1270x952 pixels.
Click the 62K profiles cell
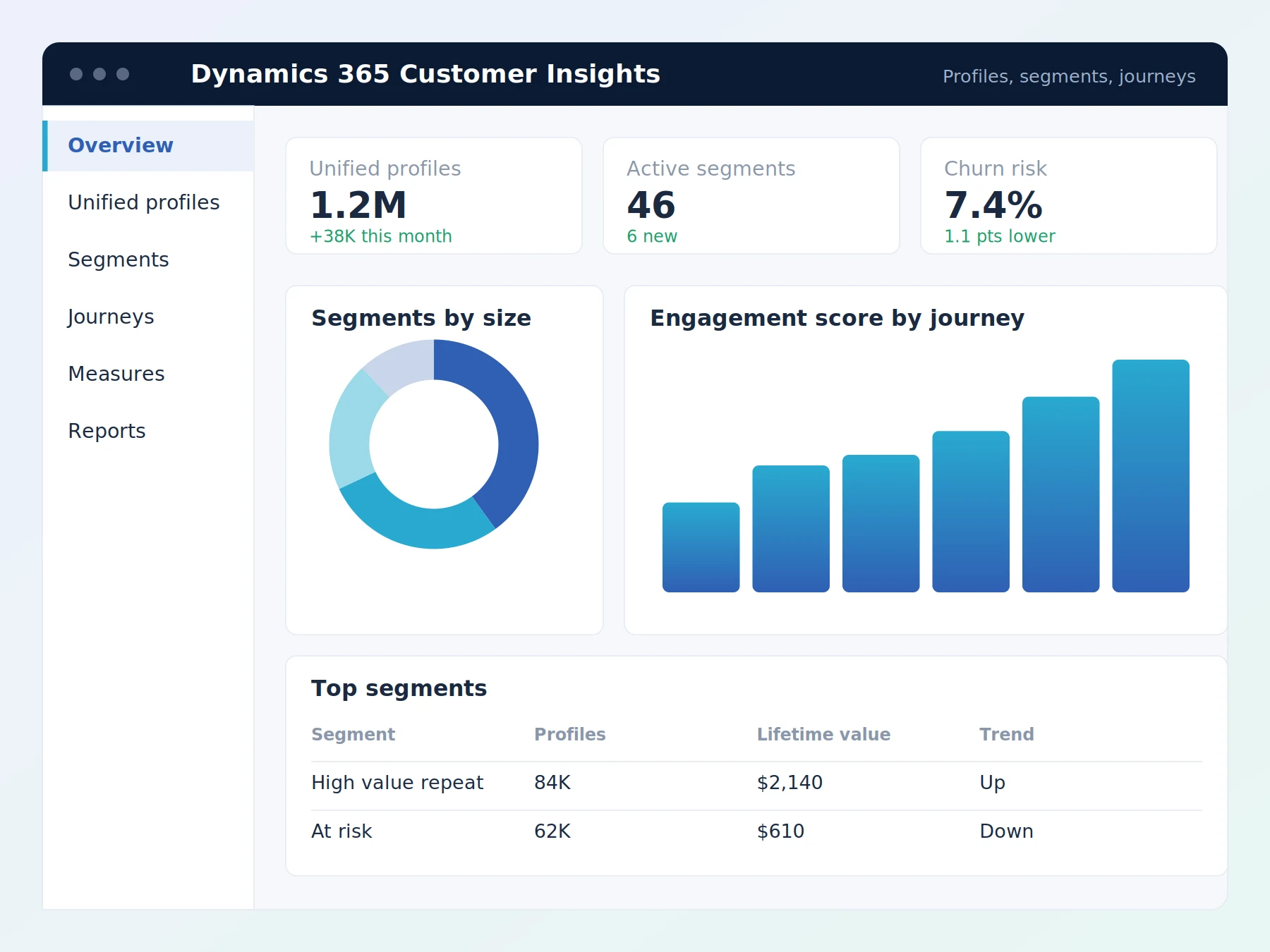coord(552,831)
